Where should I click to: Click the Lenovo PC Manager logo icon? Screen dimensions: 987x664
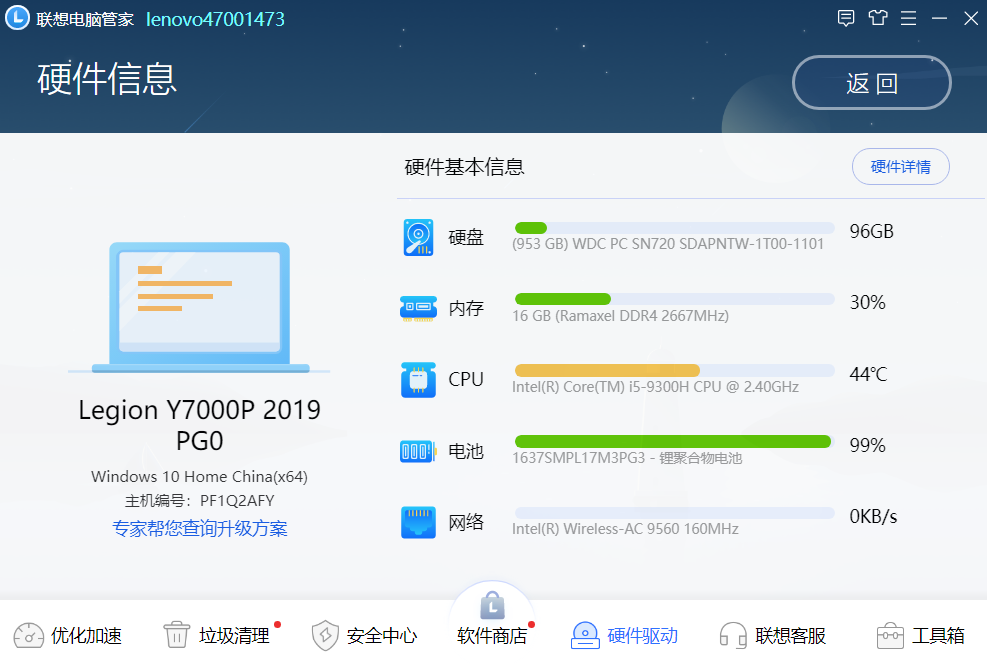[17, 18]
